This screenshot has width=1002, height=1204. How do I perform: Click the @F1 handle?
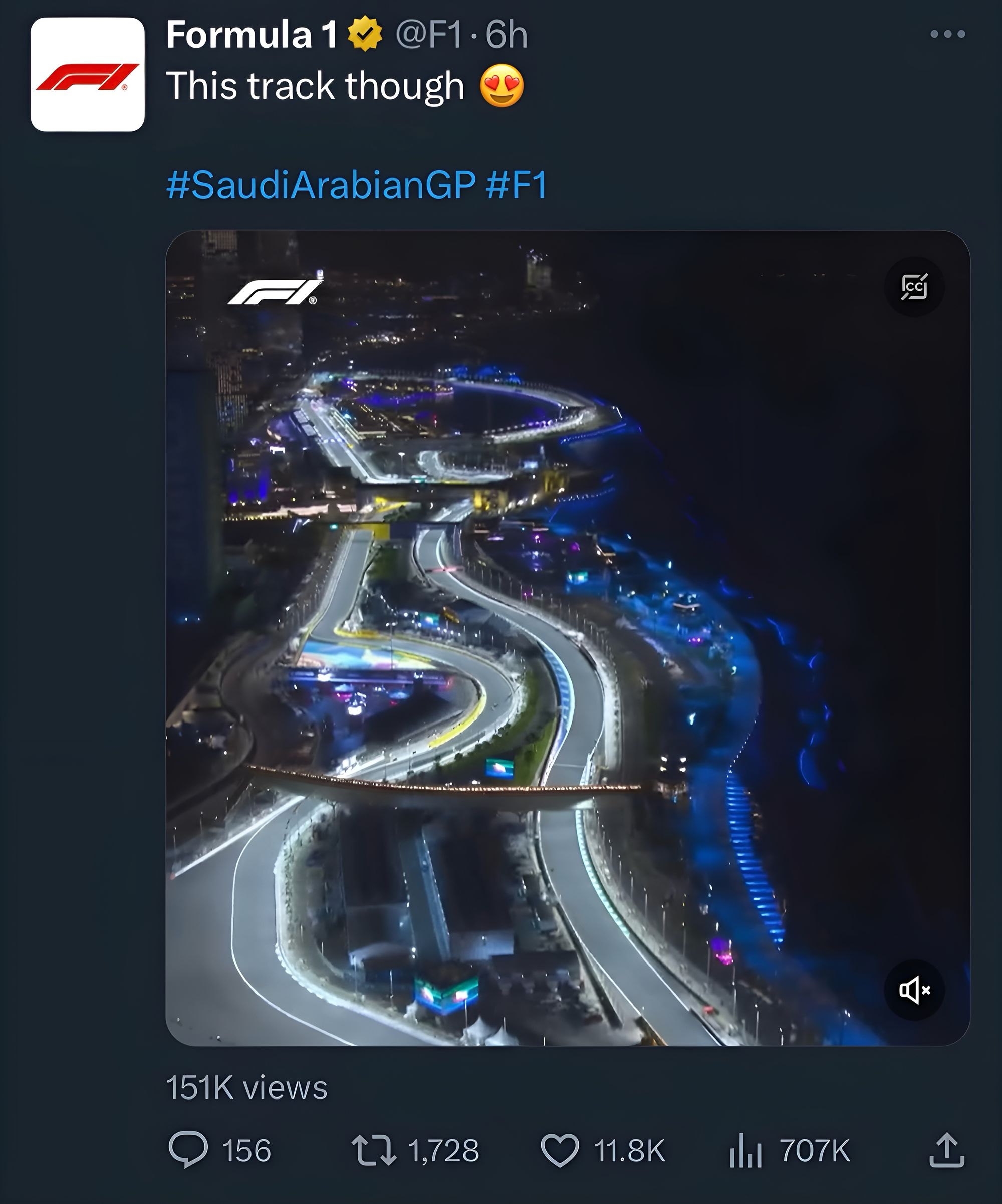click(429, 35)
